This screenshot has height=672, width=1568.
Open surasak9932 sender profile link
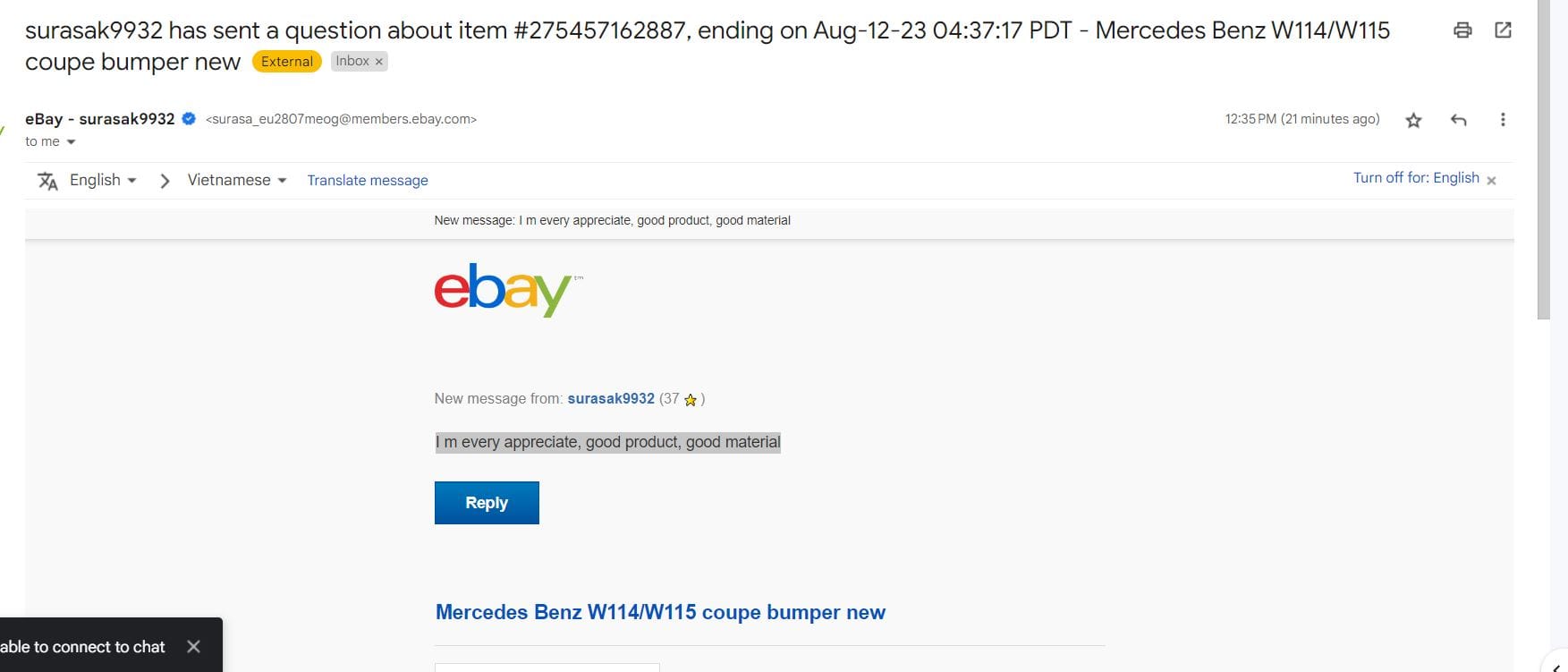pyautogui.click(x=611, y=399)
